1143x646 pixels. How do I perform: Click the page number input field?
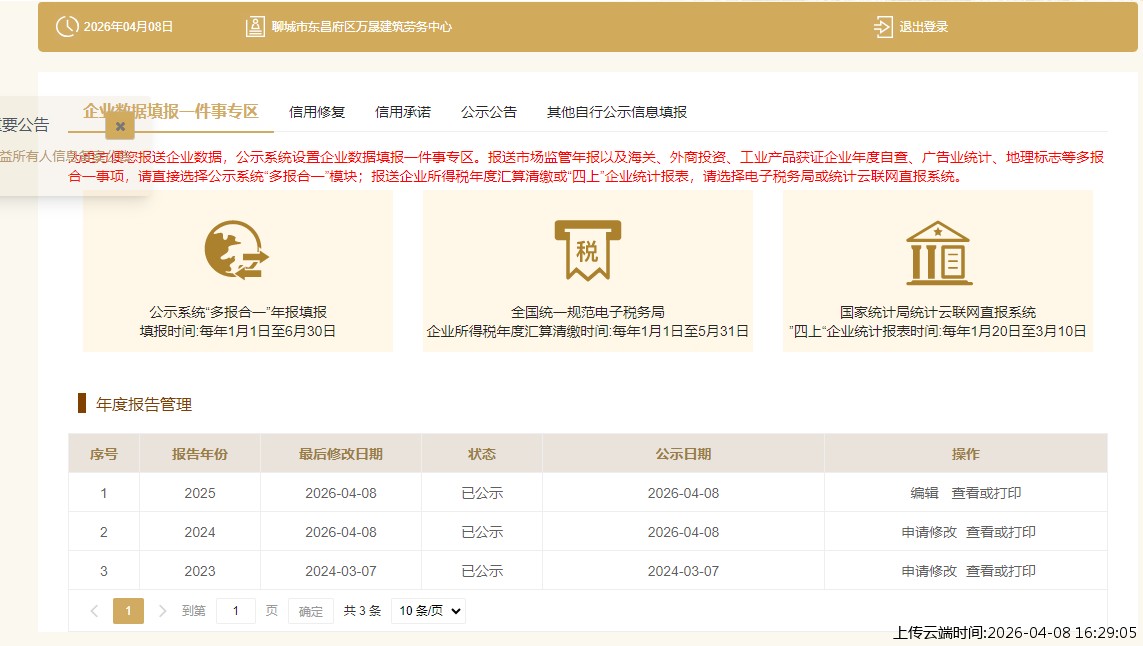tap(236, 611)
